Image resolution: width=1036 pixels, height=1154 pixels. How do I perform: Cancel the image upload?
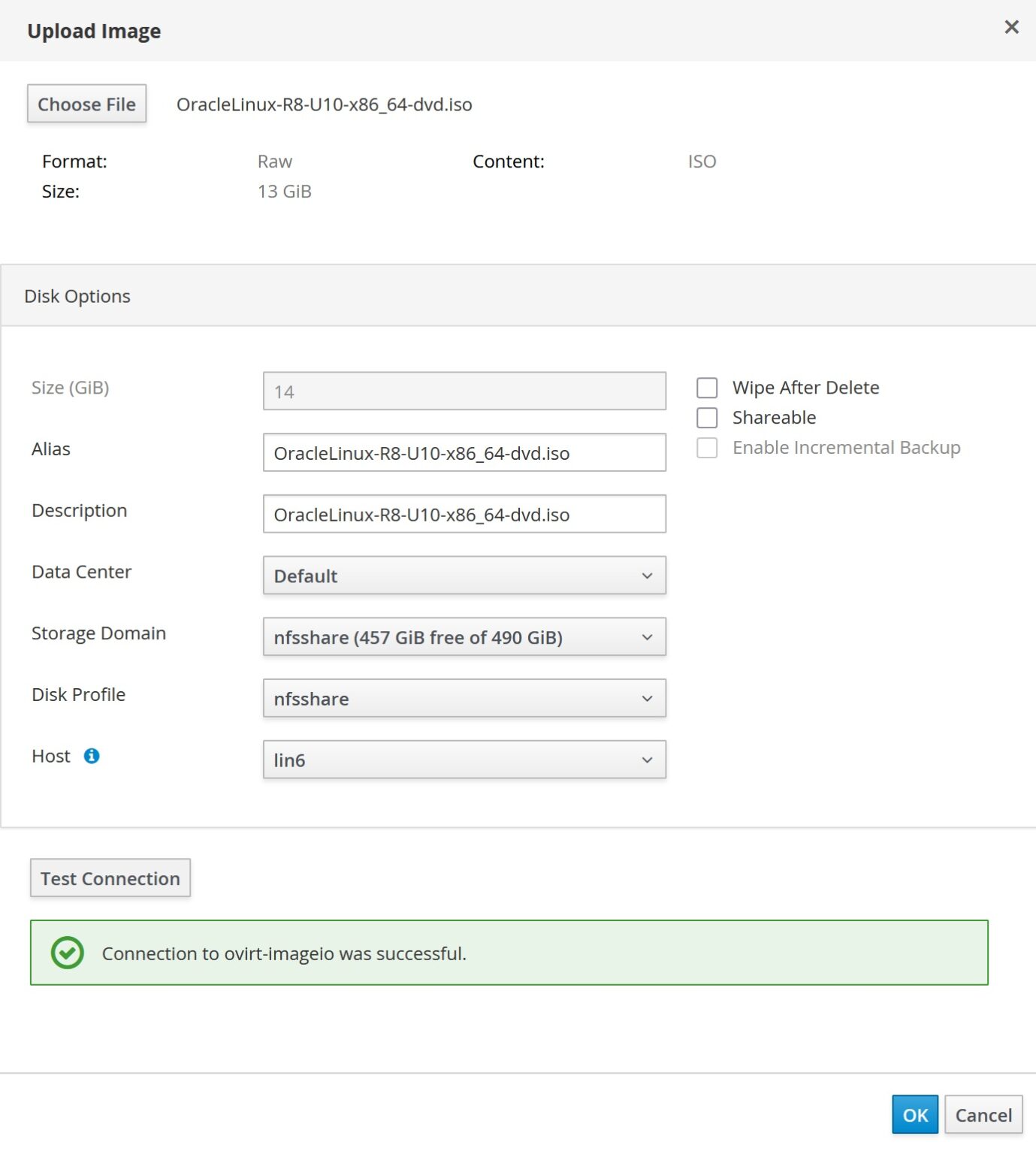(x=983, y=1115)
